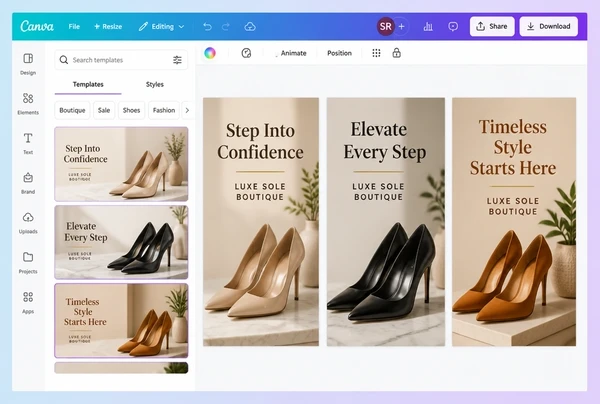Select the Timeless Style Starts Here heading
600x404 pixels.
point(513,147)
